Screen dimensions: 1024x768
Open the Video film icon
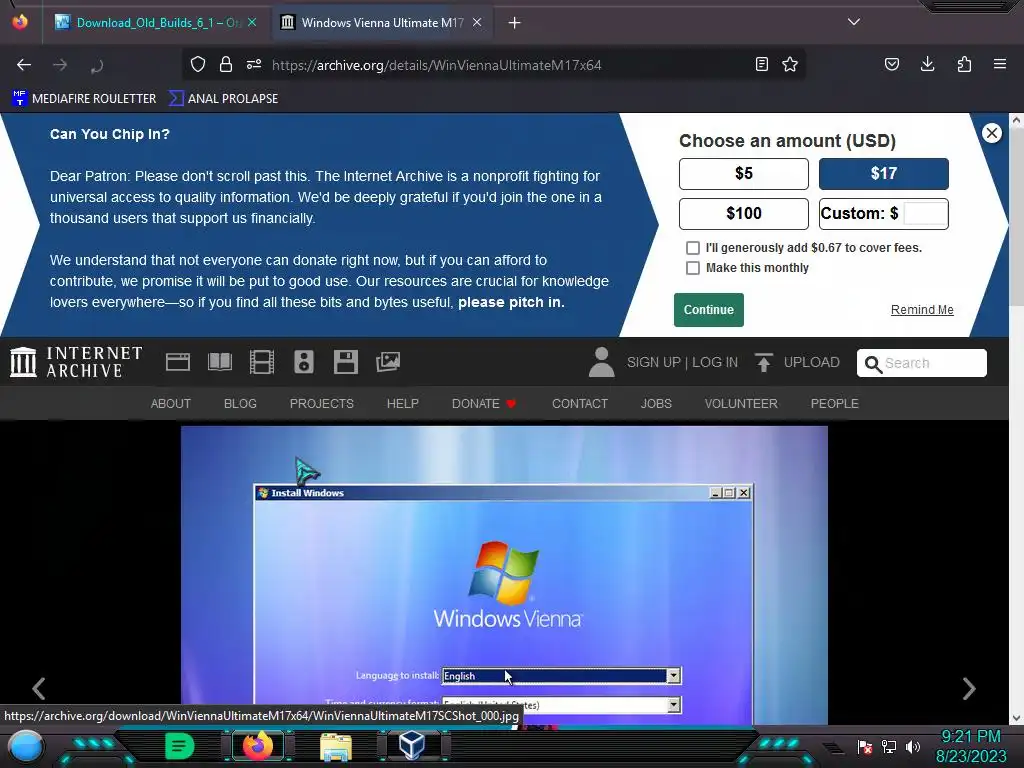point(262,362)
